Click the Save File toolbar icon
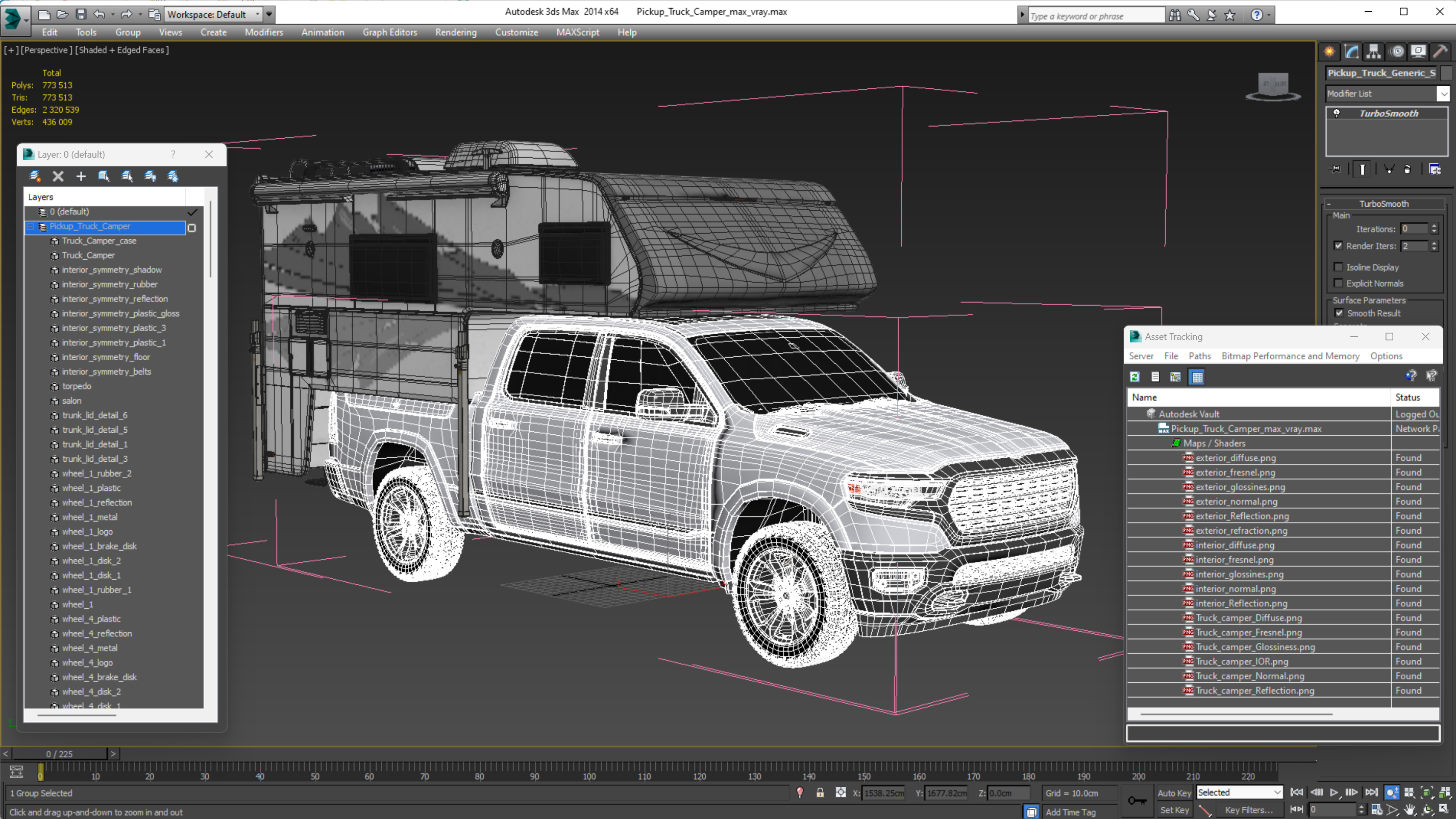This screenshot has height=819, width=1456. 81,14
